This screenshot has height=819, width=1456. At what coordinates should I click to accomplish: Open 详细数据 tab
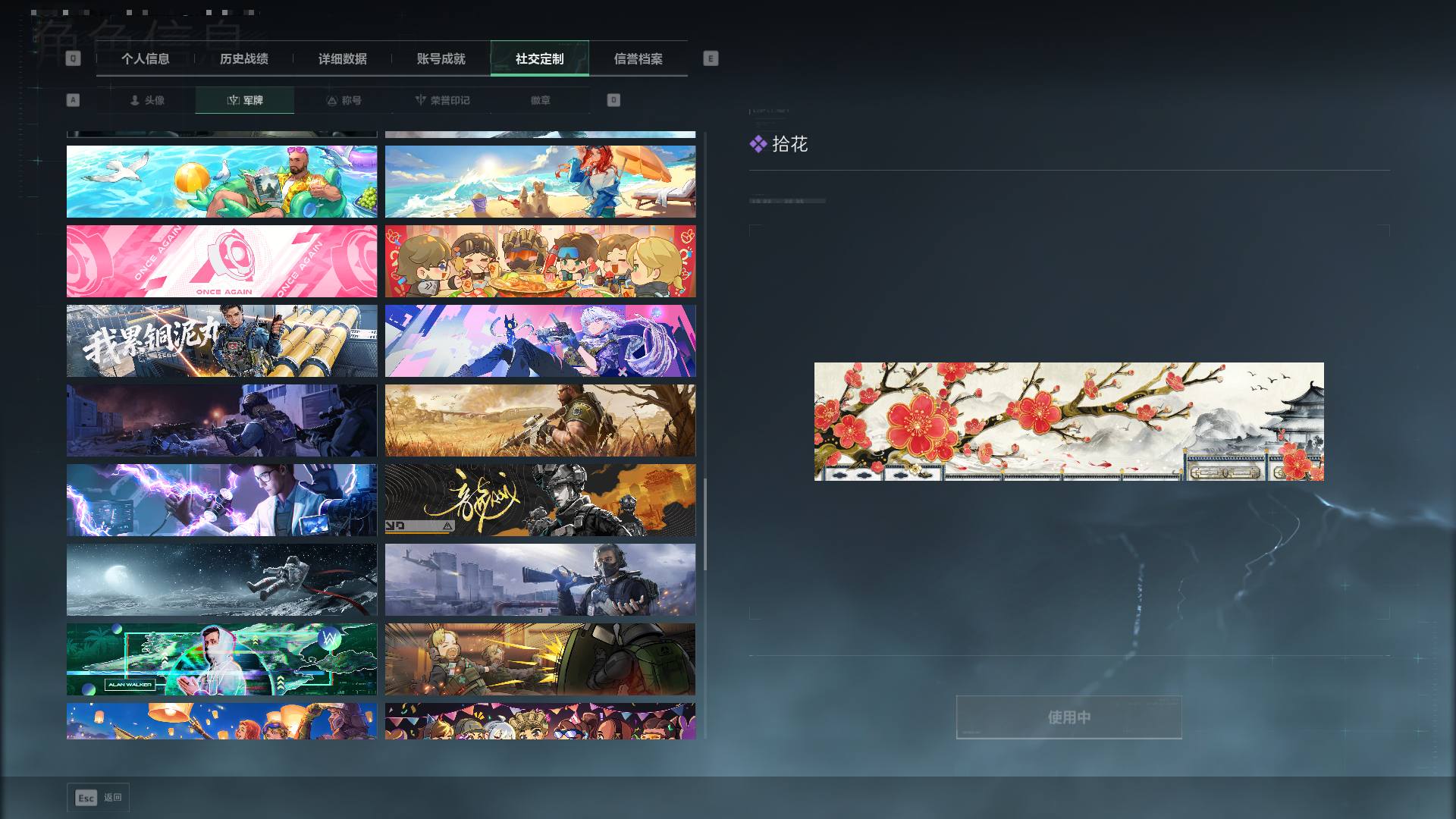(343, 58)
